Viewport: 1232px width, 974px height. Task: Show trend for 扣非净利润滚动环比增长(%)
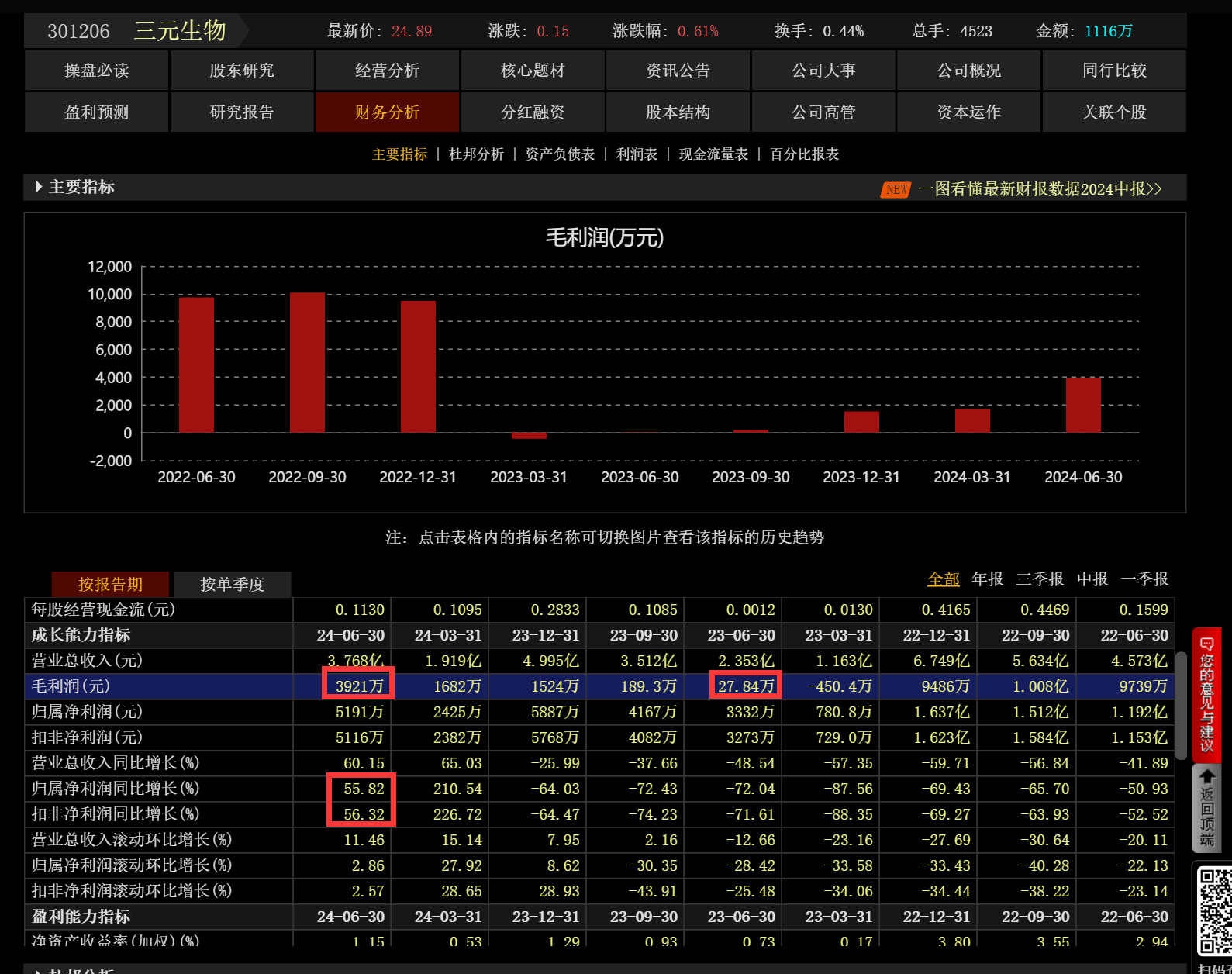[x=132, y=891]
